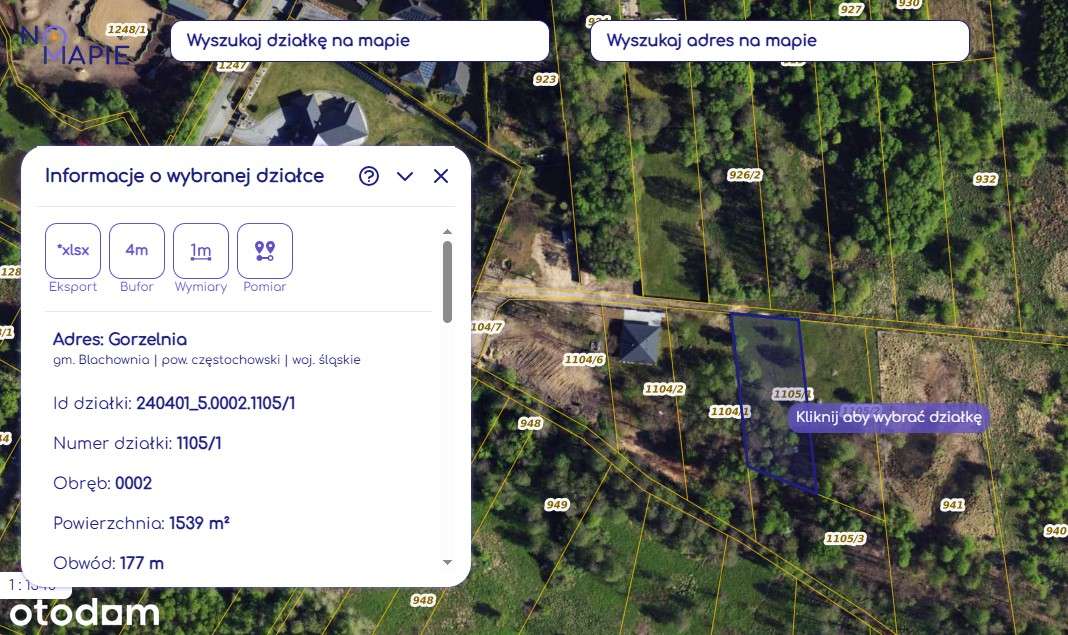Click parcel label 932 on the map

coord(985,179)
